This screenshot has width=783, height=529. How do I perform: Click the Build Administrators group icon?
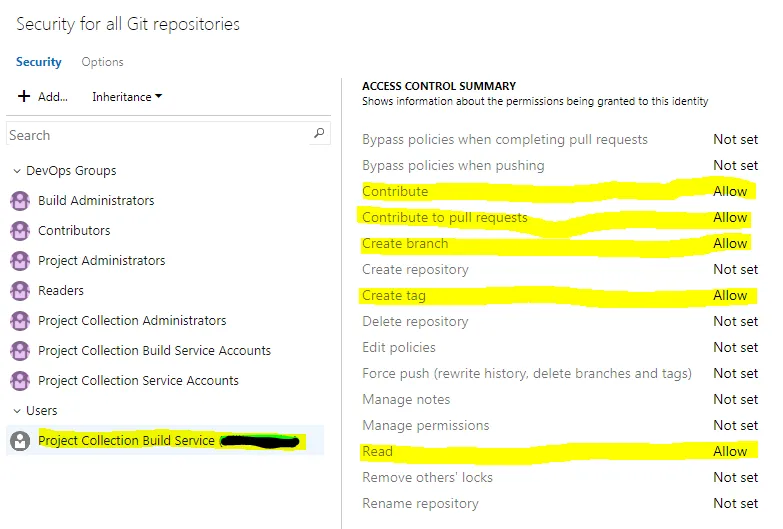[20, 201]
